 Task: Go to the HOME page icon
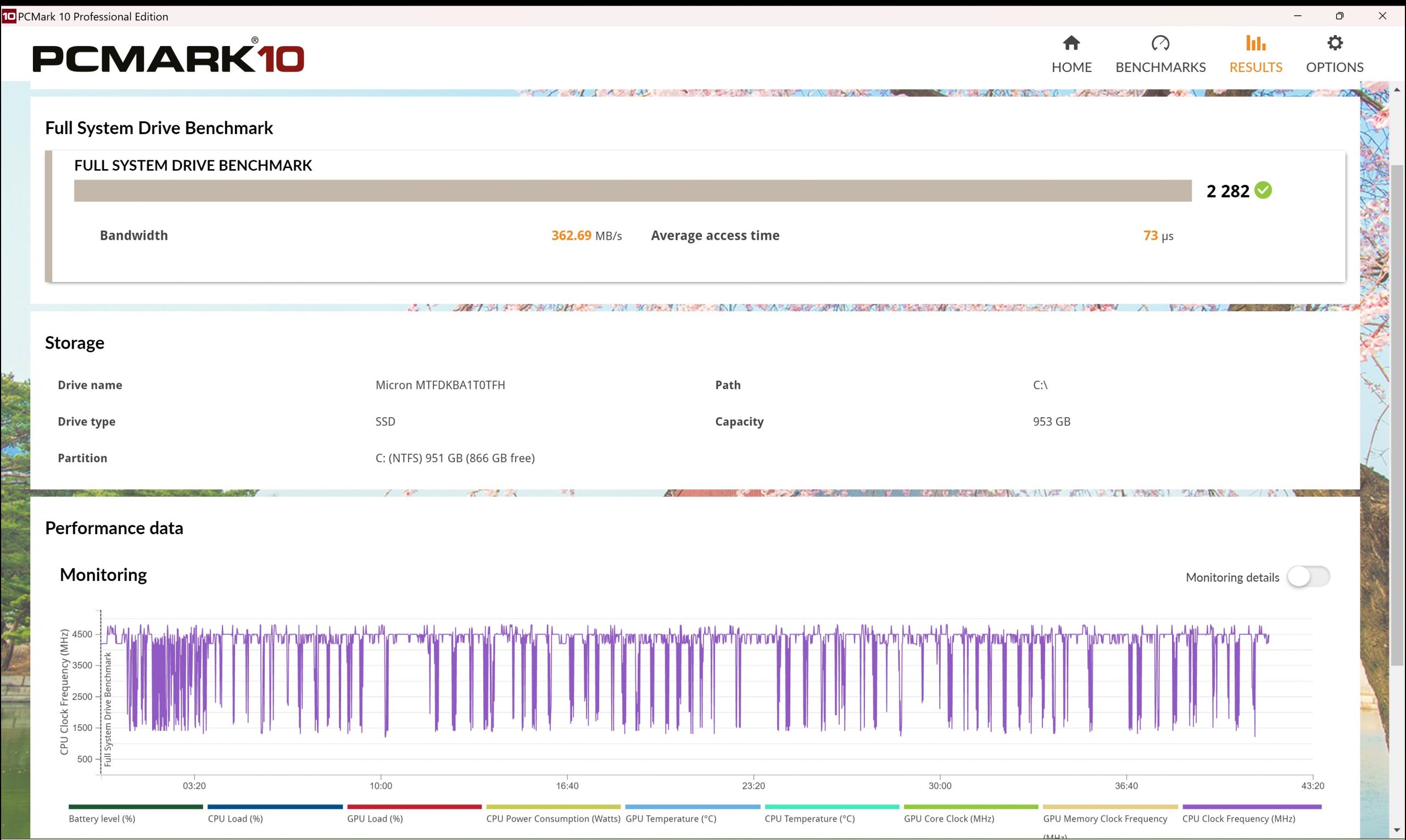click(1071, 43)
